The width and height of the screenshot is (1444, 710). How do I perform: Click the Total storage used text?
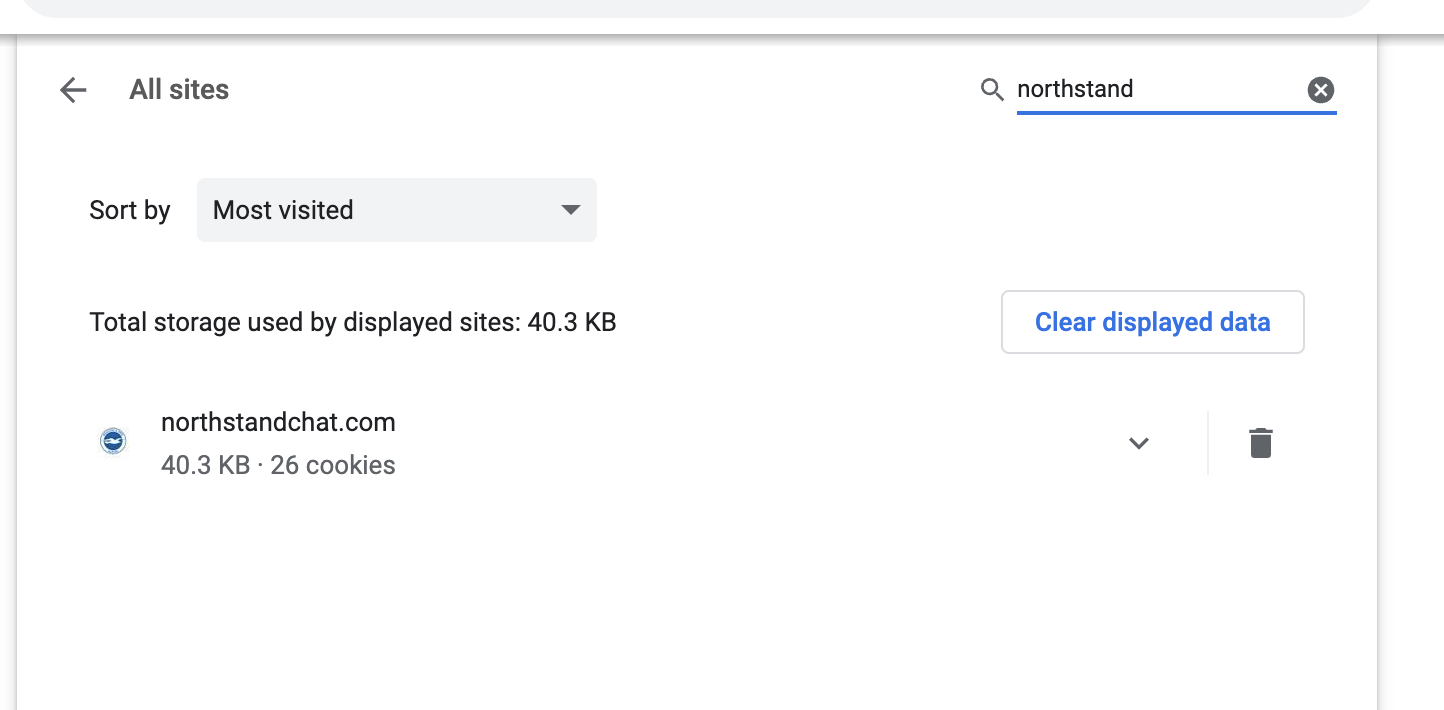tap(353, 322)
